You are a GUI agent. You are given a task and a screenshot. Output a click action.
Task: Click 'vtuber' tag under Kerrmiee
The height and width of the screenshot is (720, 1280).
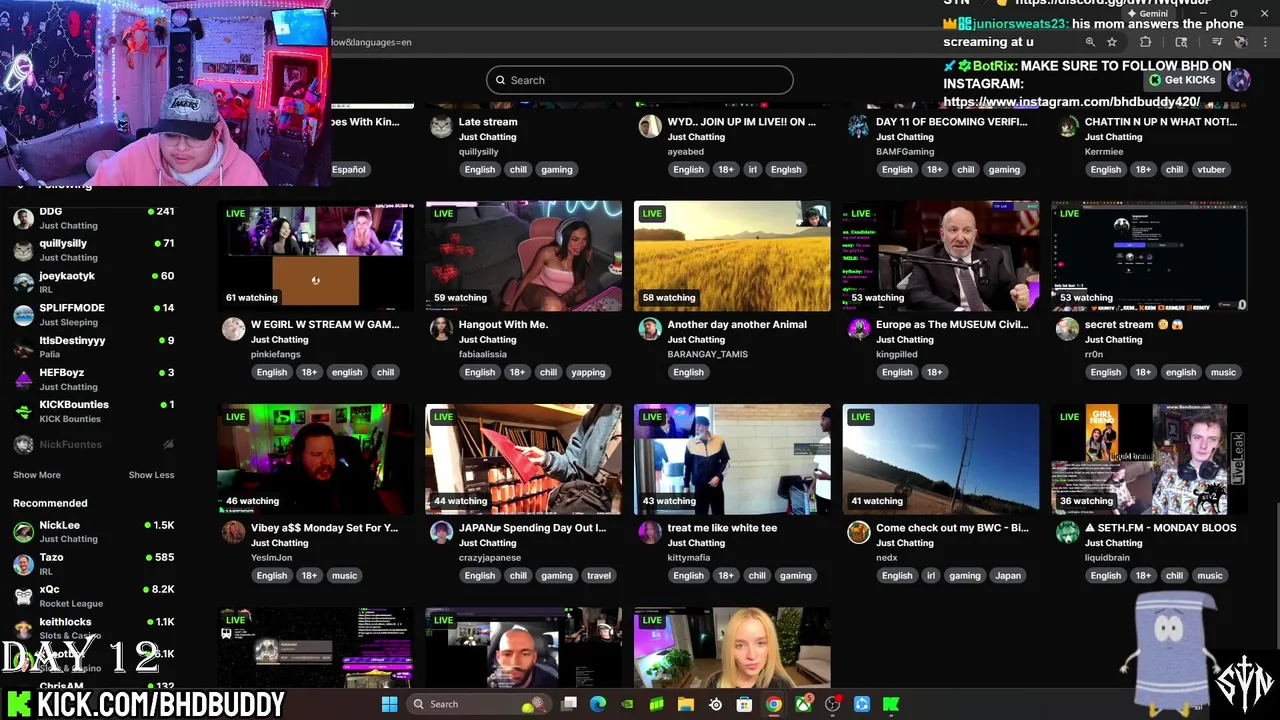1211,169
